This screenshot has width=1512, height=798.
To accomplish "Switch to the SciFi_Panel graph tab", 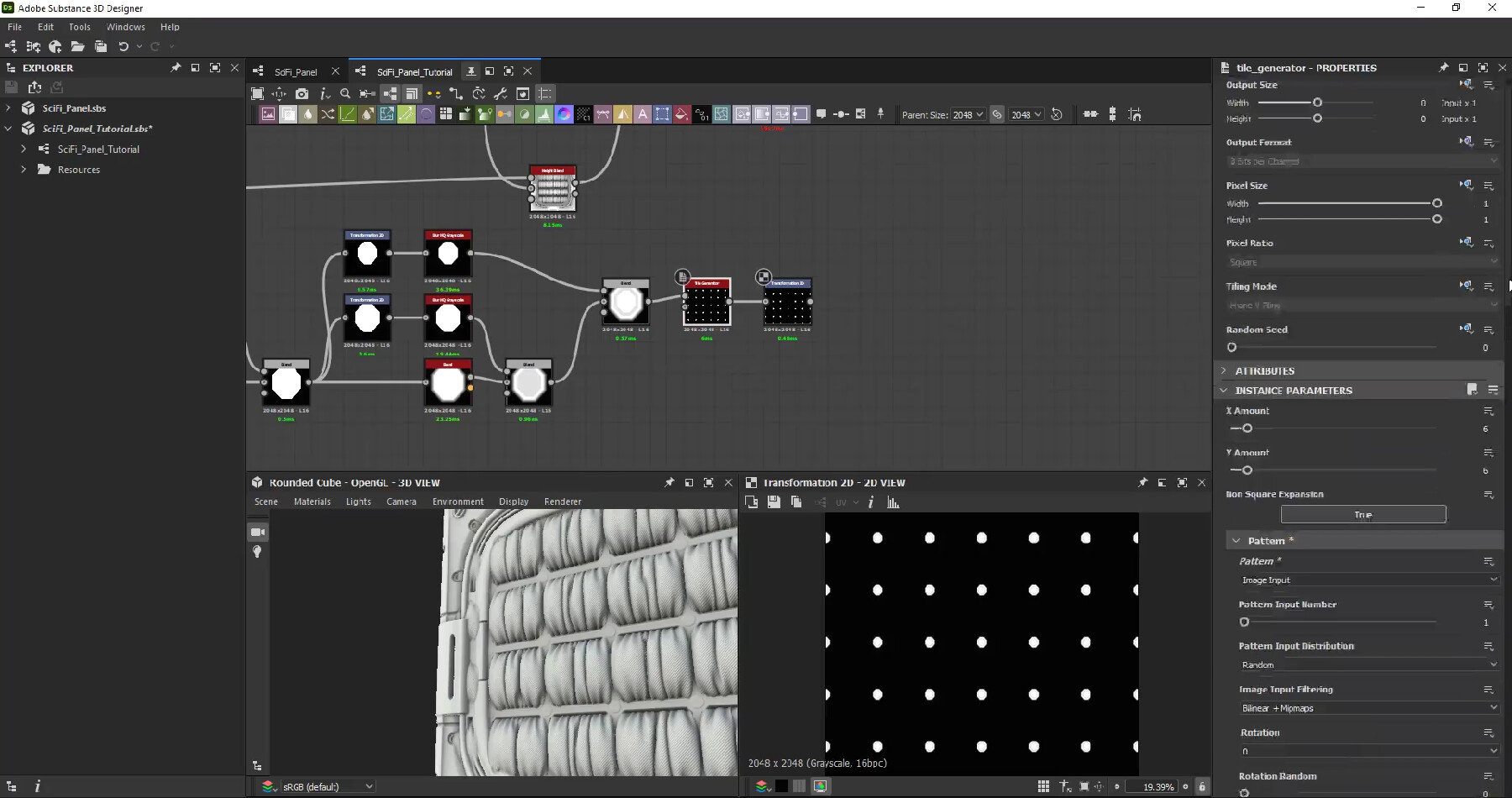I will point(296,71).
